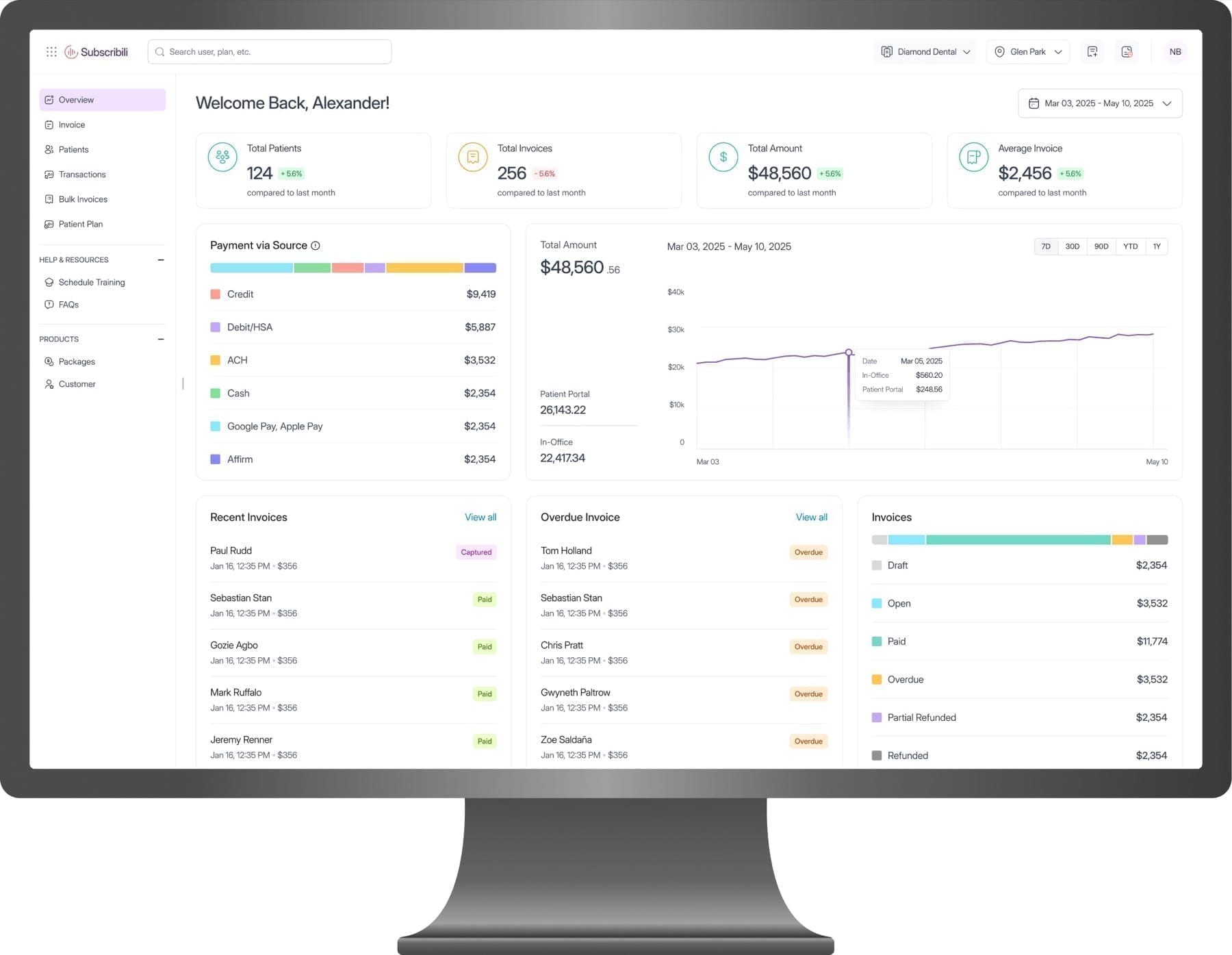Click the Paid teal color swatch in Invoices

876,641
